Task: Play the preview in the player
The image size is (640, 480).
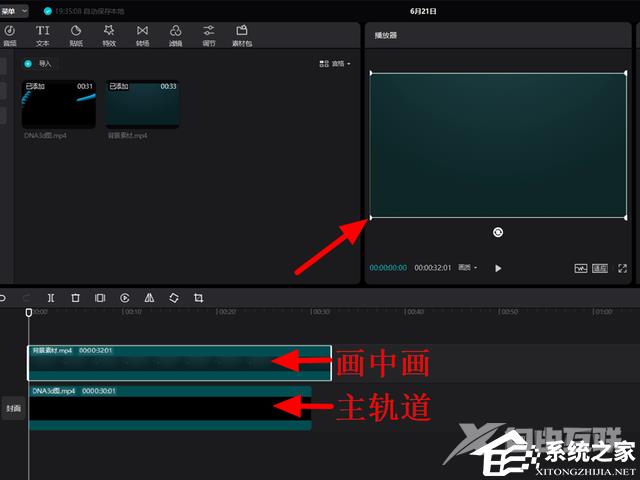Action: tap(498, 268)
